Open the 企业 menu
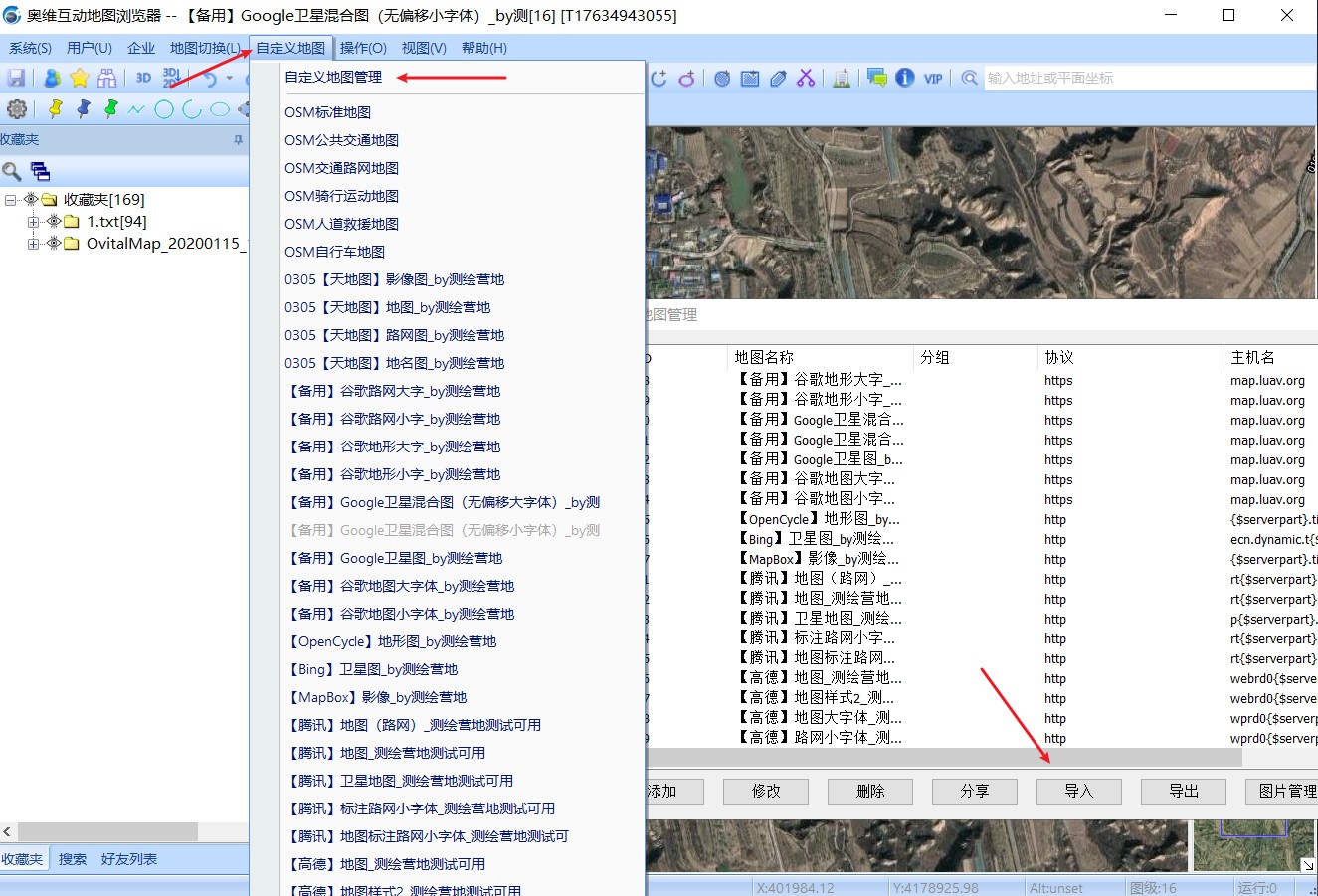Image resolution: width=1318 pixels, height=896 pixels. point(141,48)
